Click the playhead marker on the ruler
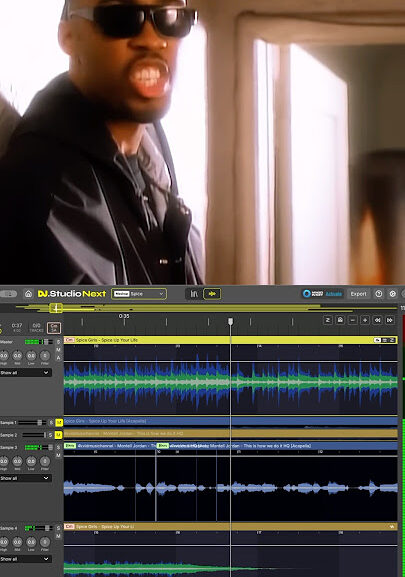 230,322
